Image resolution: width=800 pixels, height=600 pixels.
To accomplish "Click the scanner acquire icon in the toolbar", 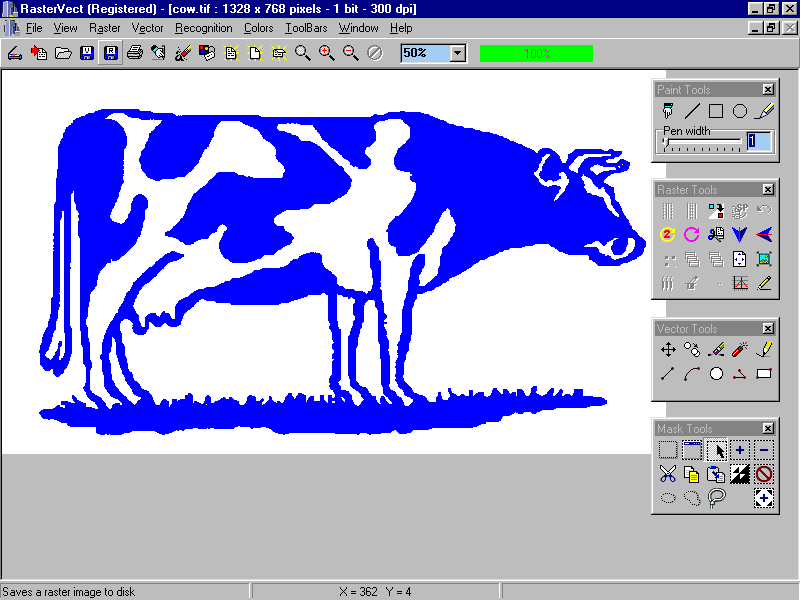I will (15, 53).
